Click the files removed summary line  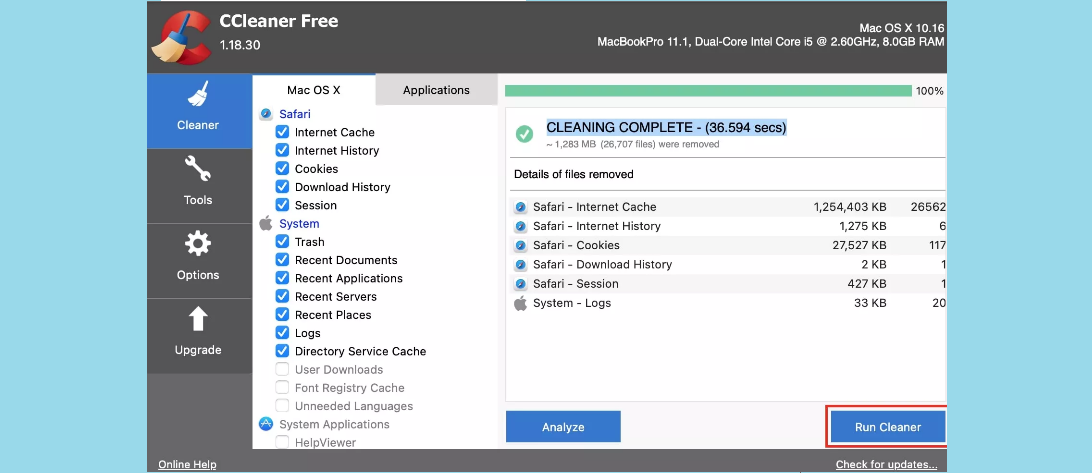tap(633, 144)
